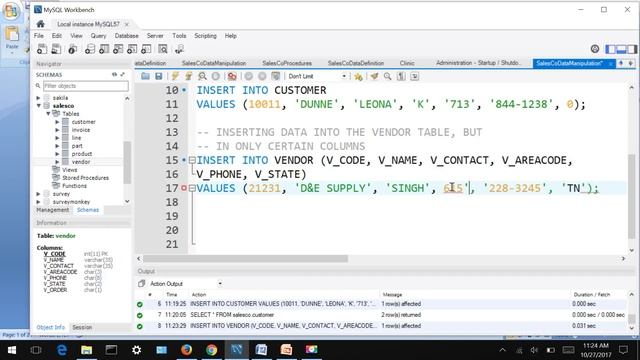The height and width of the screenshot is (360, 640).
Task: Switch to the SalesCoDataDefinition tab
Action: click(356, 63)
